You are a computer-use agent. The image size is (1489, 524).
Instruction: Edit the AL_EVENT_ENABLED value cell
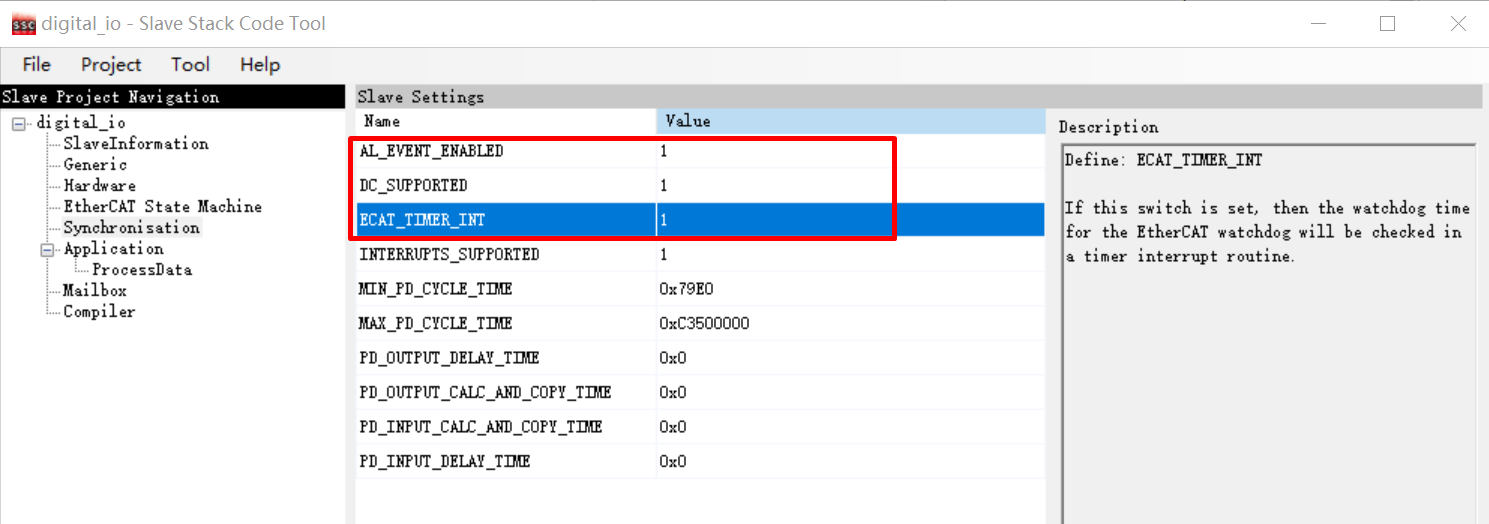point(851,151)
